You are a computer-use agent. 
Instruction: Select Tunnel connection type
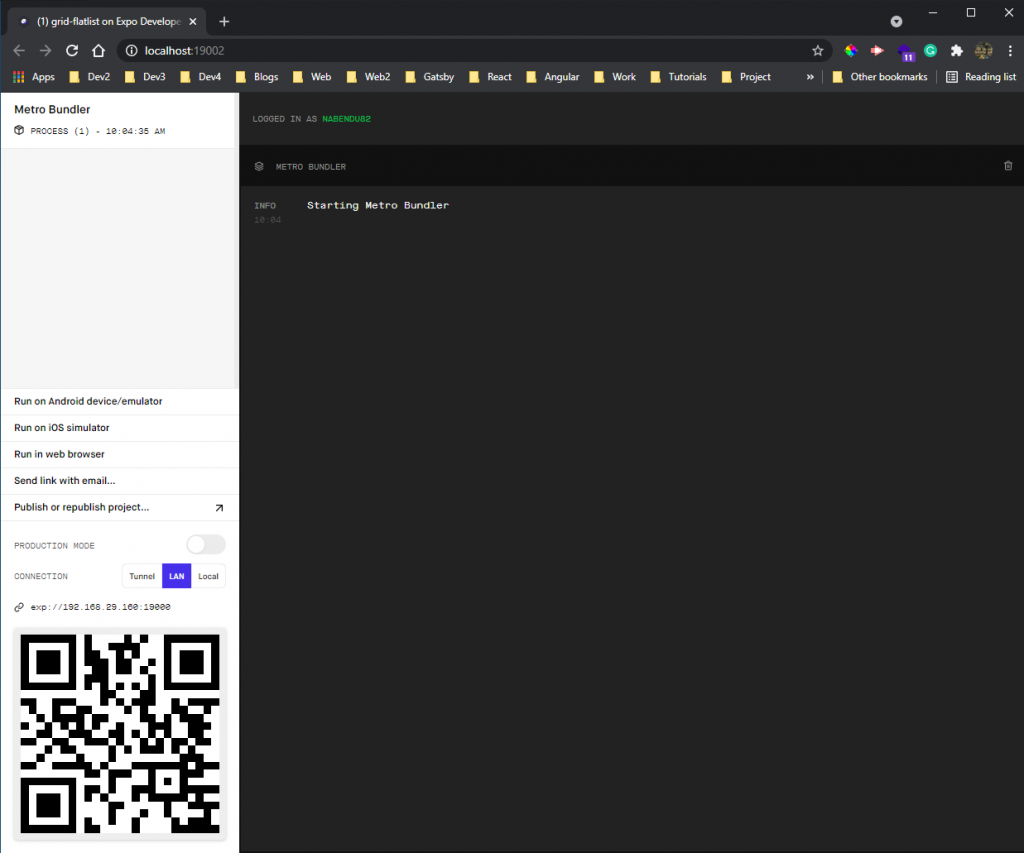(x=142, y=576)
